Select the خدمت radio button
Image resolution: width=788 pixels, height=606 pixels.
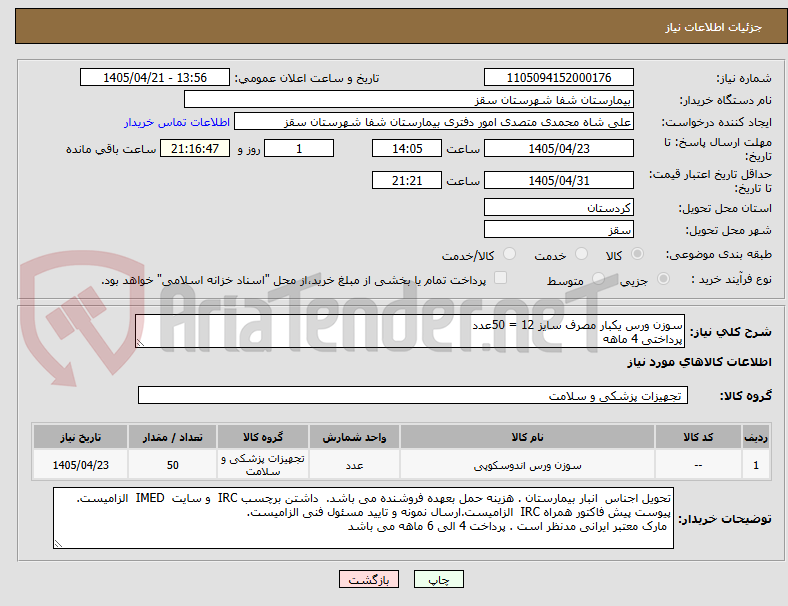coord(581,254)
